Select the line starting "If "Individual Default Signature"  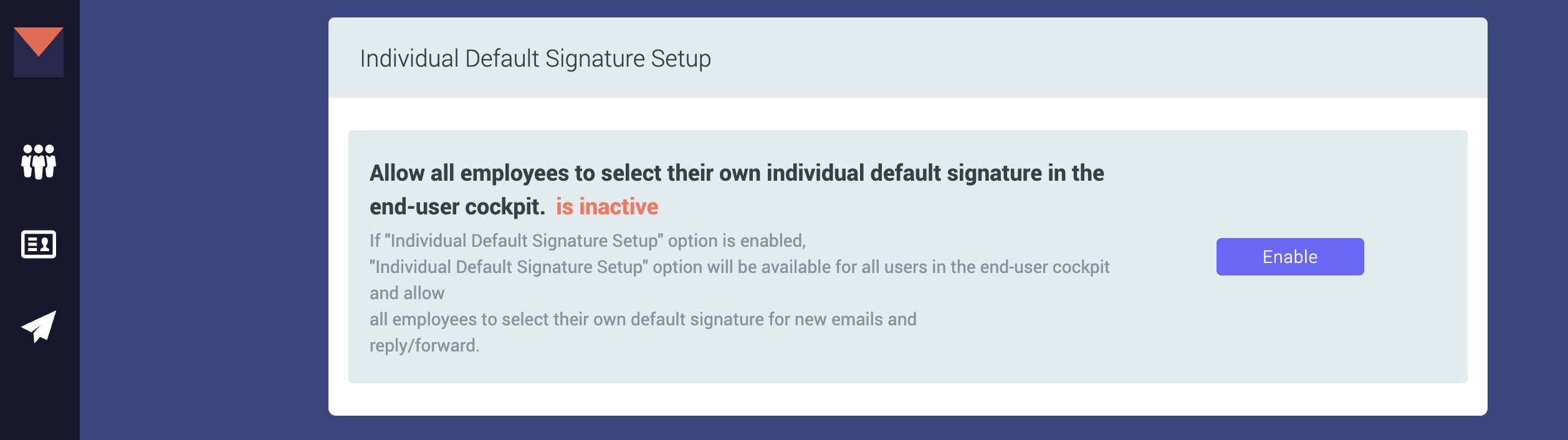tap(588, 241)
